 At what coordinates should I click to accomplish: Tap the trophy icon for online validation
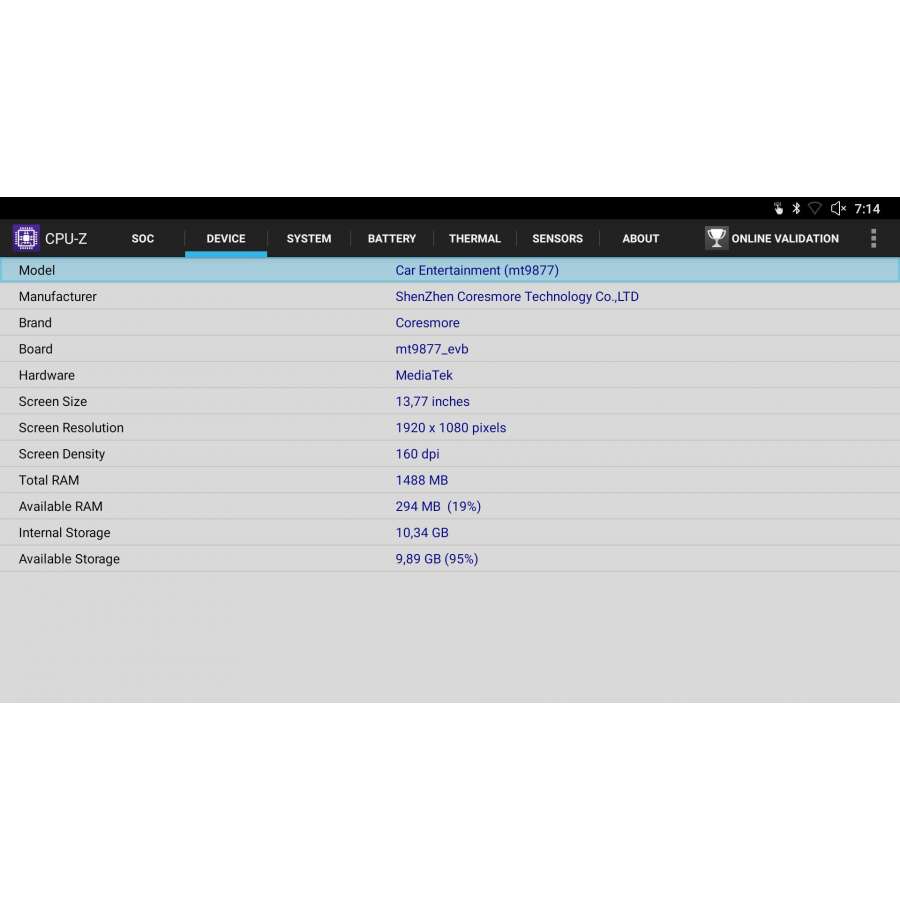click(x=716, y=238)
